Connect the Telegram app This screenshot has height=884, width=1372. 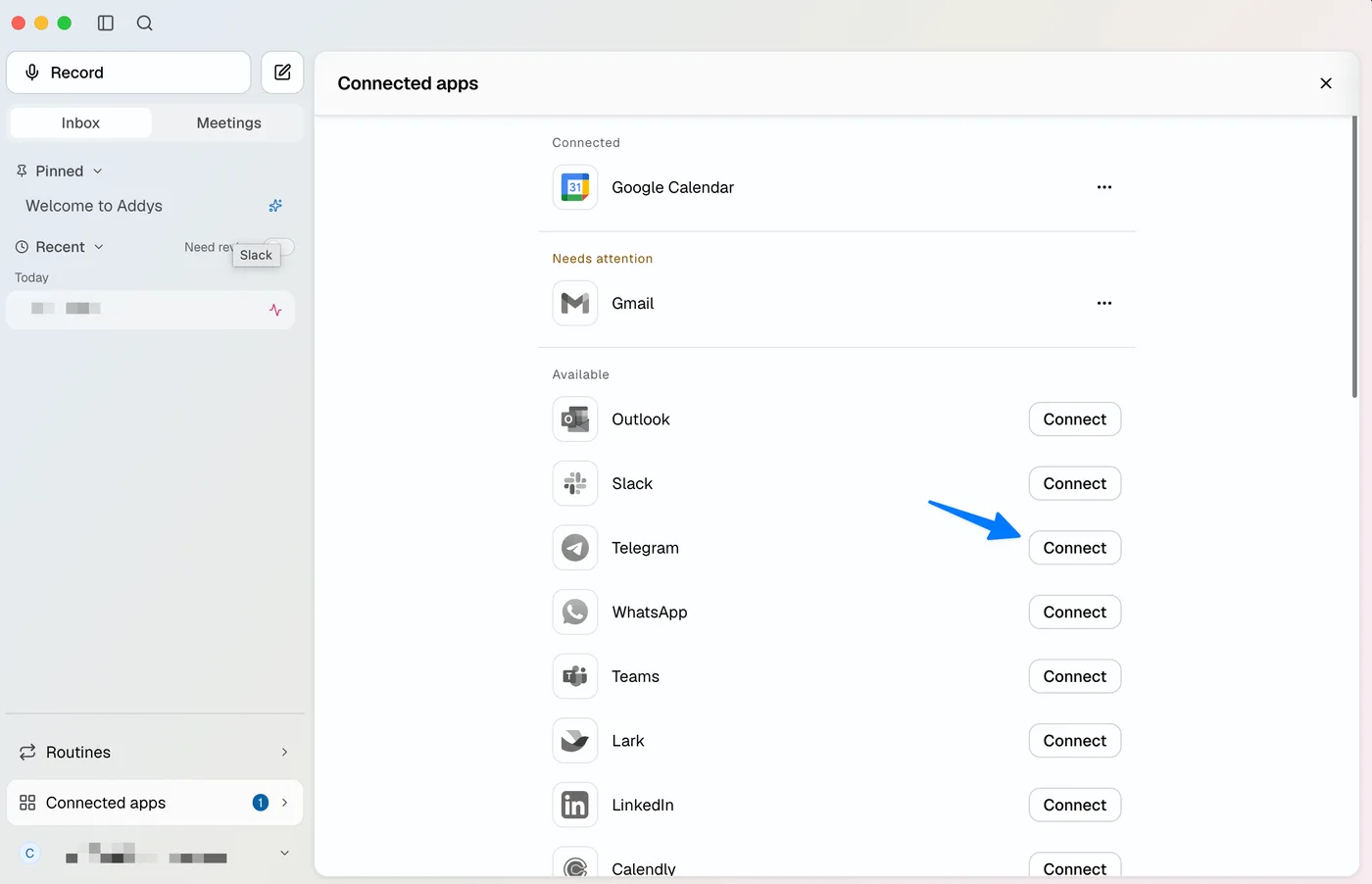pos(1075,548)
